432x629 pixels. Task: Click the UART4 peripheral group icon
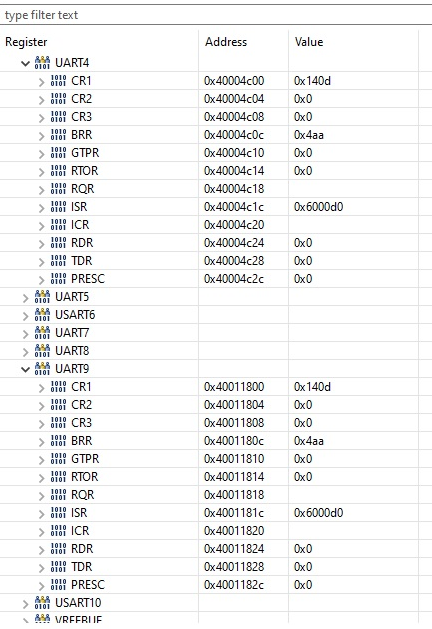[x=42, y=63]
